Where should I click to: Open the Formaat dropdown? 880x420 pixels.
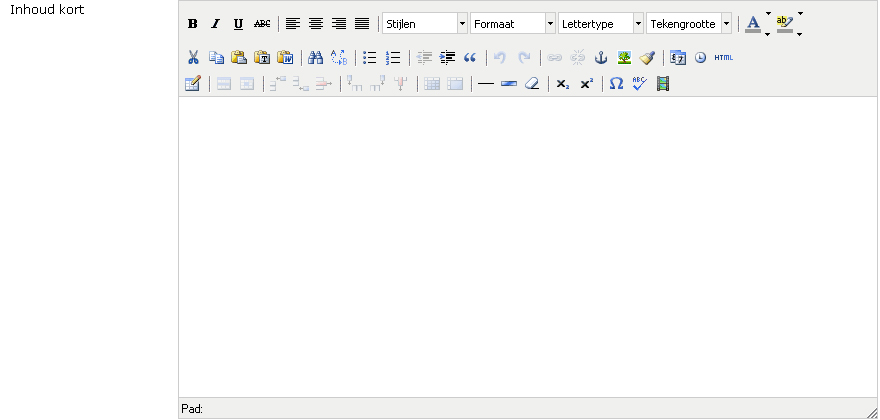pyautogui.click(x=513, y=24)
